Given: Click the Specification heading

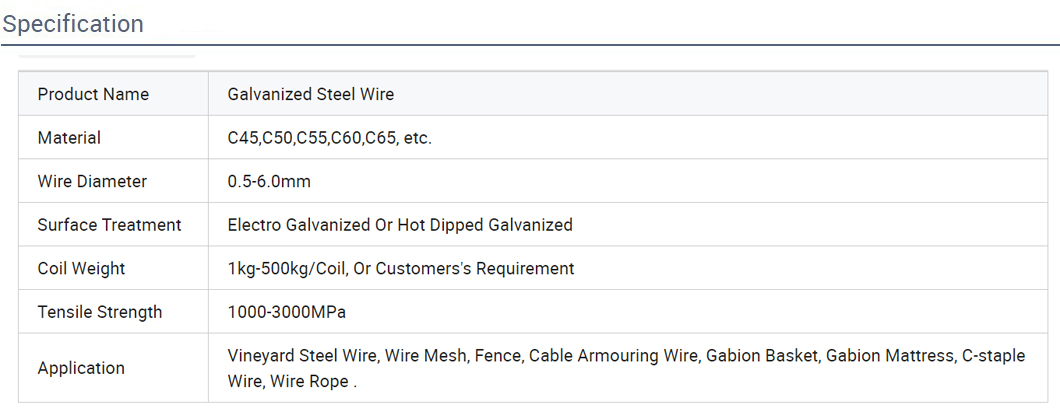Looking at the screenshot, I should click(72, 24).
